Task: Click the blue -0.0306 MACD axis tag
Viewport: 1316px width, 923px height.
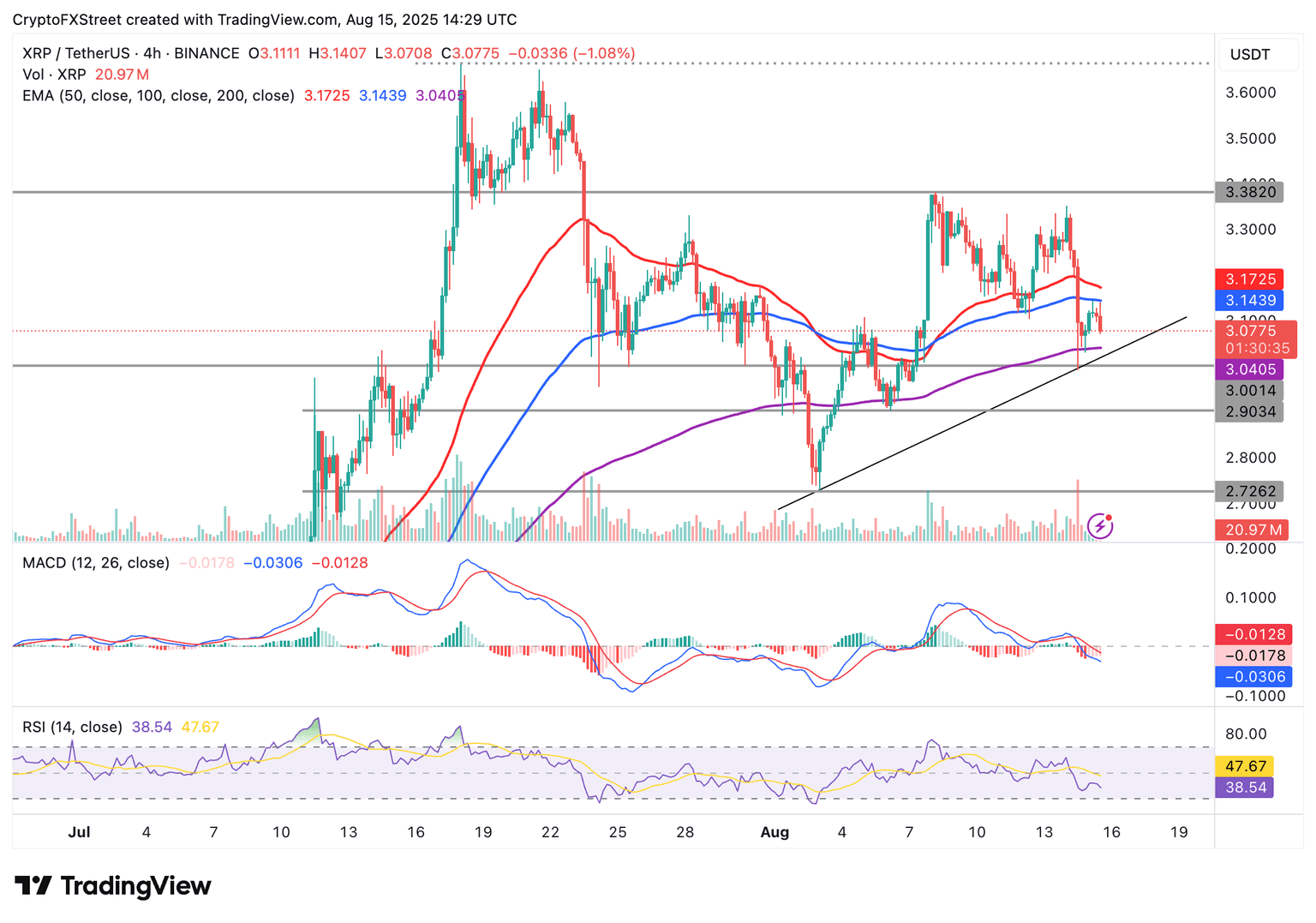Action: (1253, 677)
